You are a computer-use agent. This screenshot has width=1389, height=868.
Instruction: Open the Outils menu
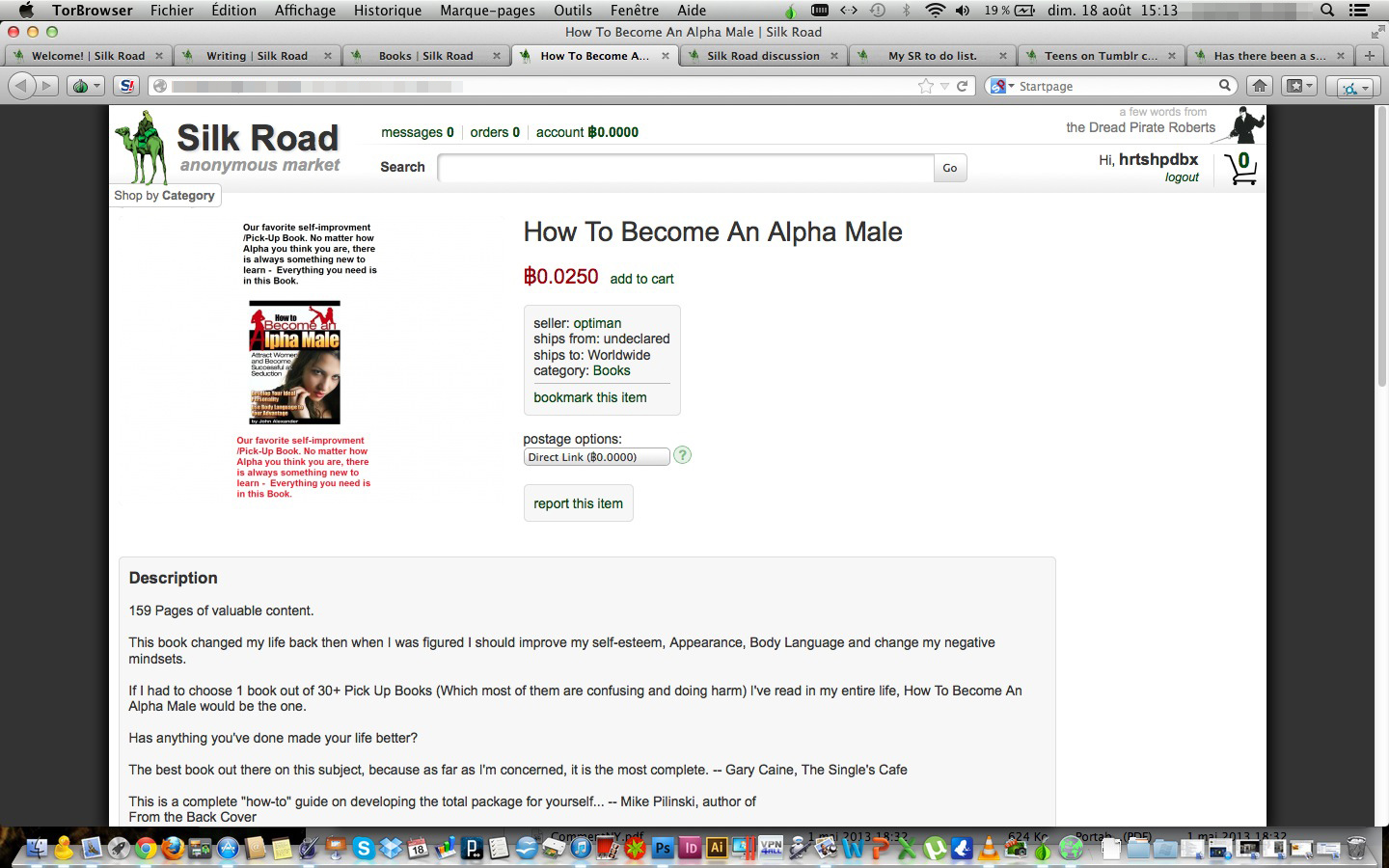pos(572,11)
